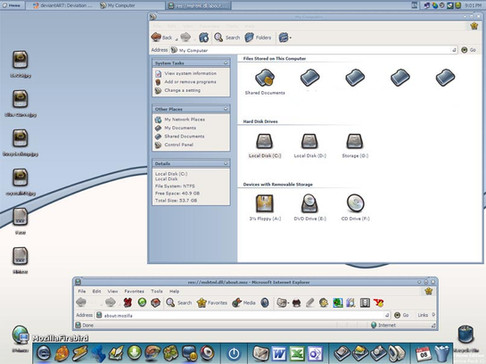This screenshot has height=364, width=486.
Task: Click View system information link
Action: point(190,73)
